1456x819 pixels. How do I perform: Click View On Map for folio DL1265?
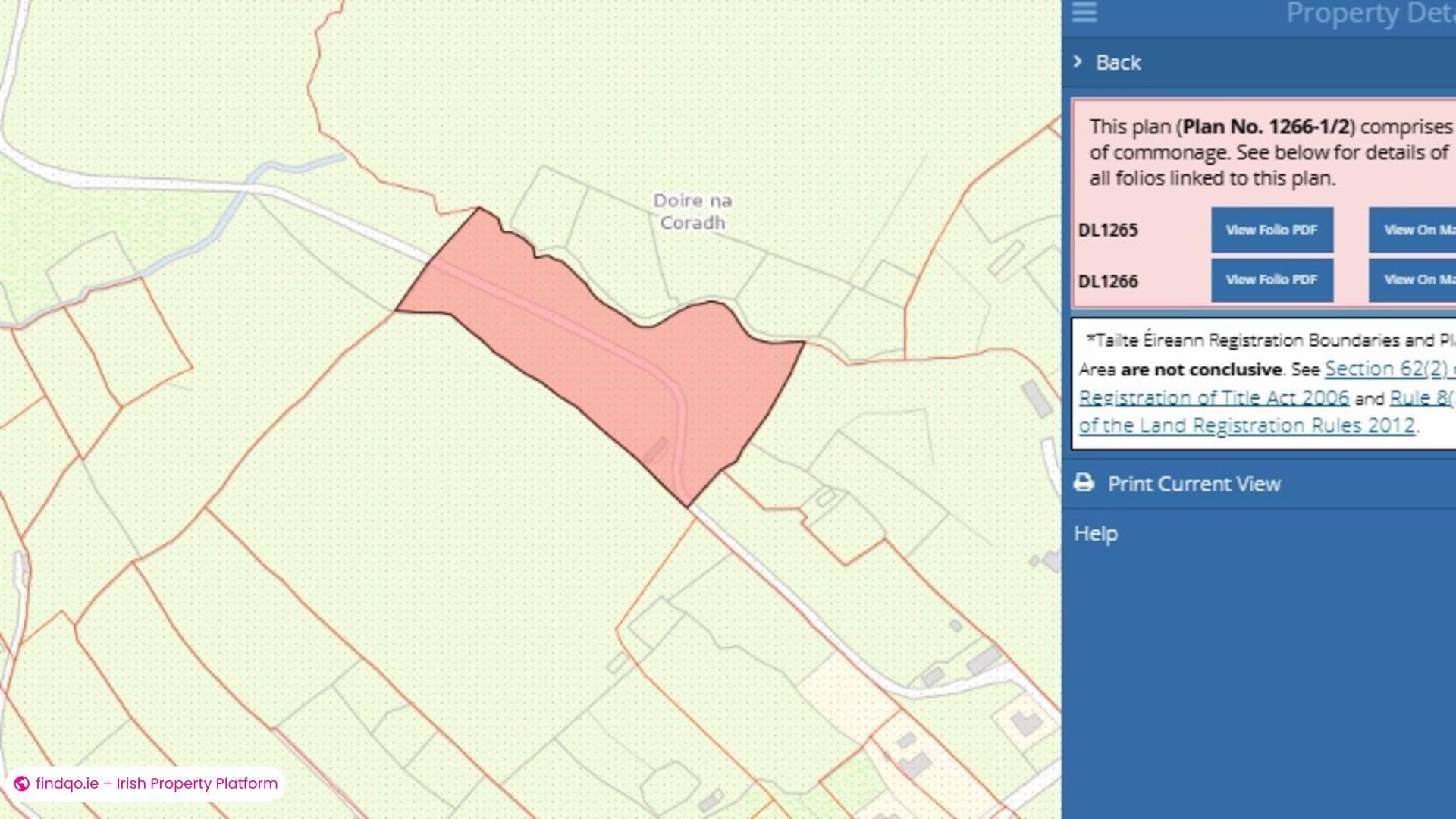click(1418, 230)
